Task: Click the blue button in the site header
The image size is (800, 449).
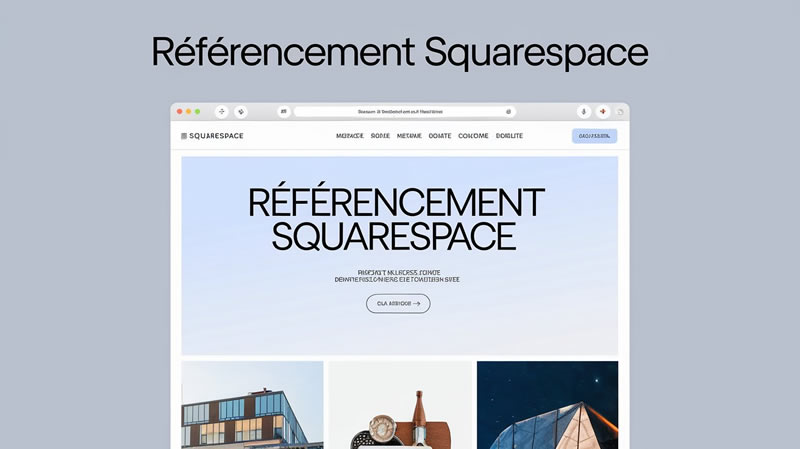Action: click(x=594, y=136)
